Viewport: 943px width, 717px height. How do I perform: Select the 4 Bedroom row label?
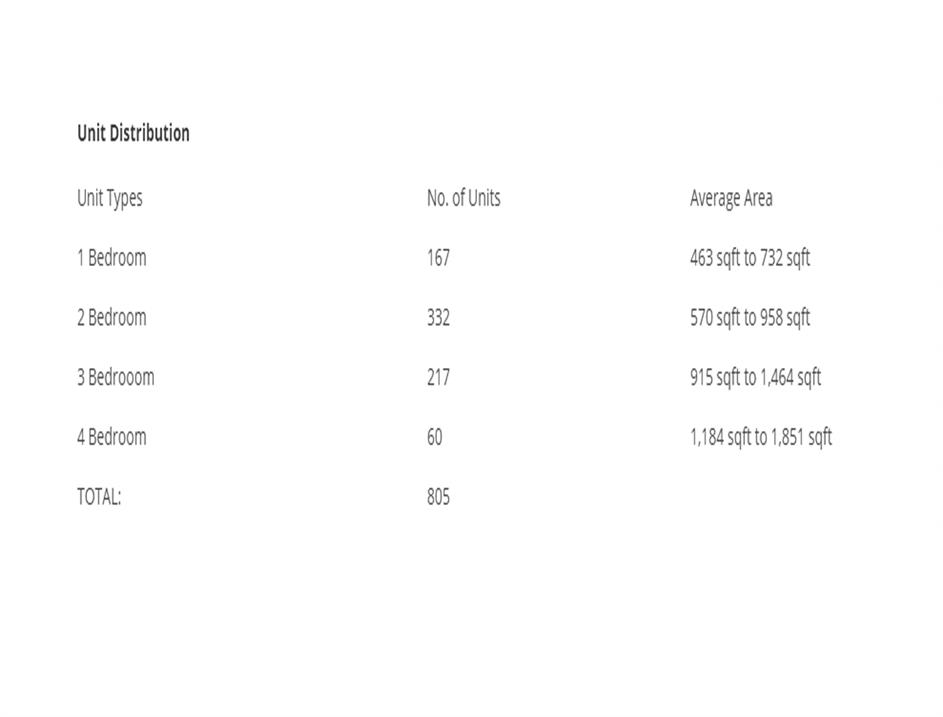point(111,437)
